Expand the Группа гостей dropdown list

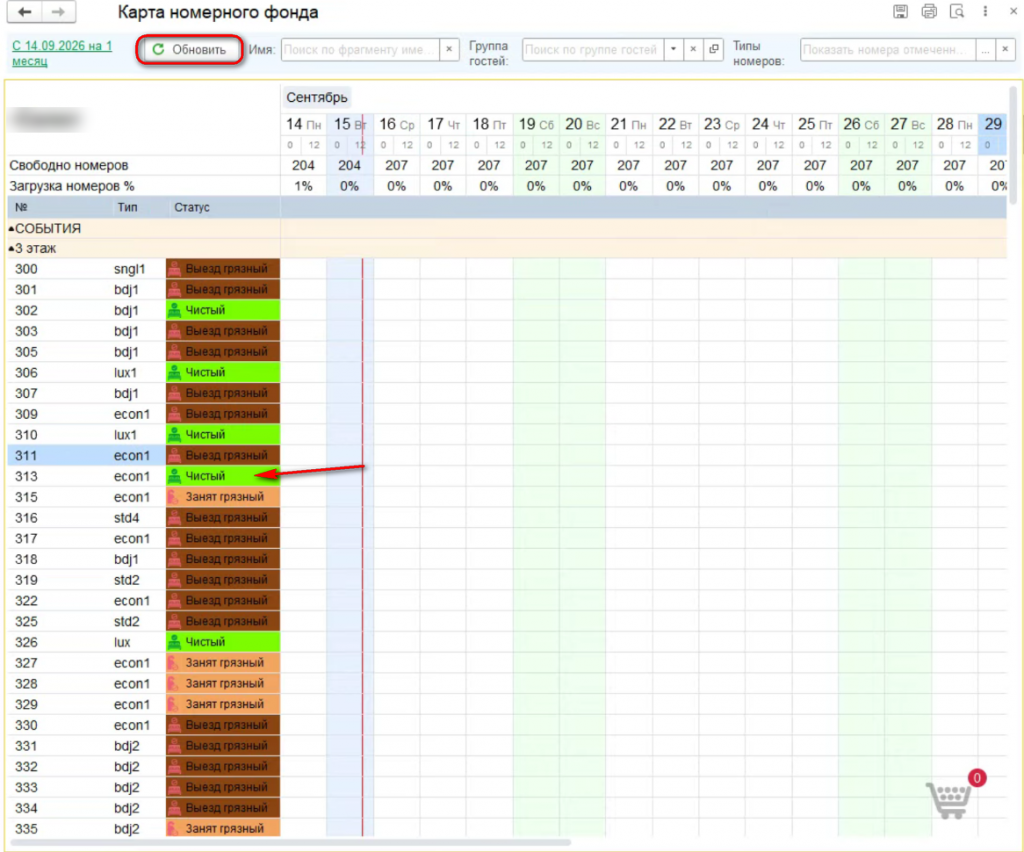(x=674, y=50)
